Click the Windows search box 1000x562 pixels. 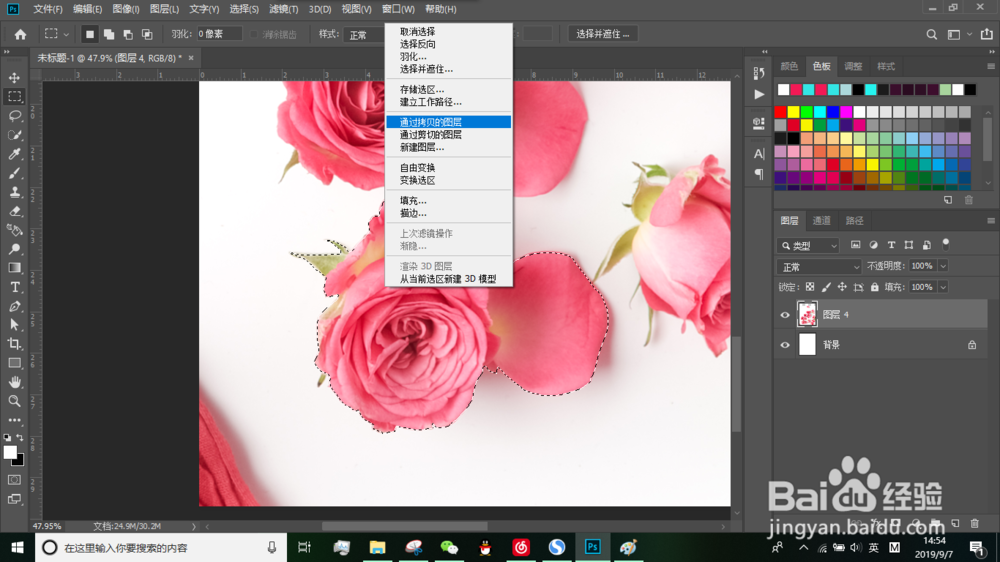point(161,548)
